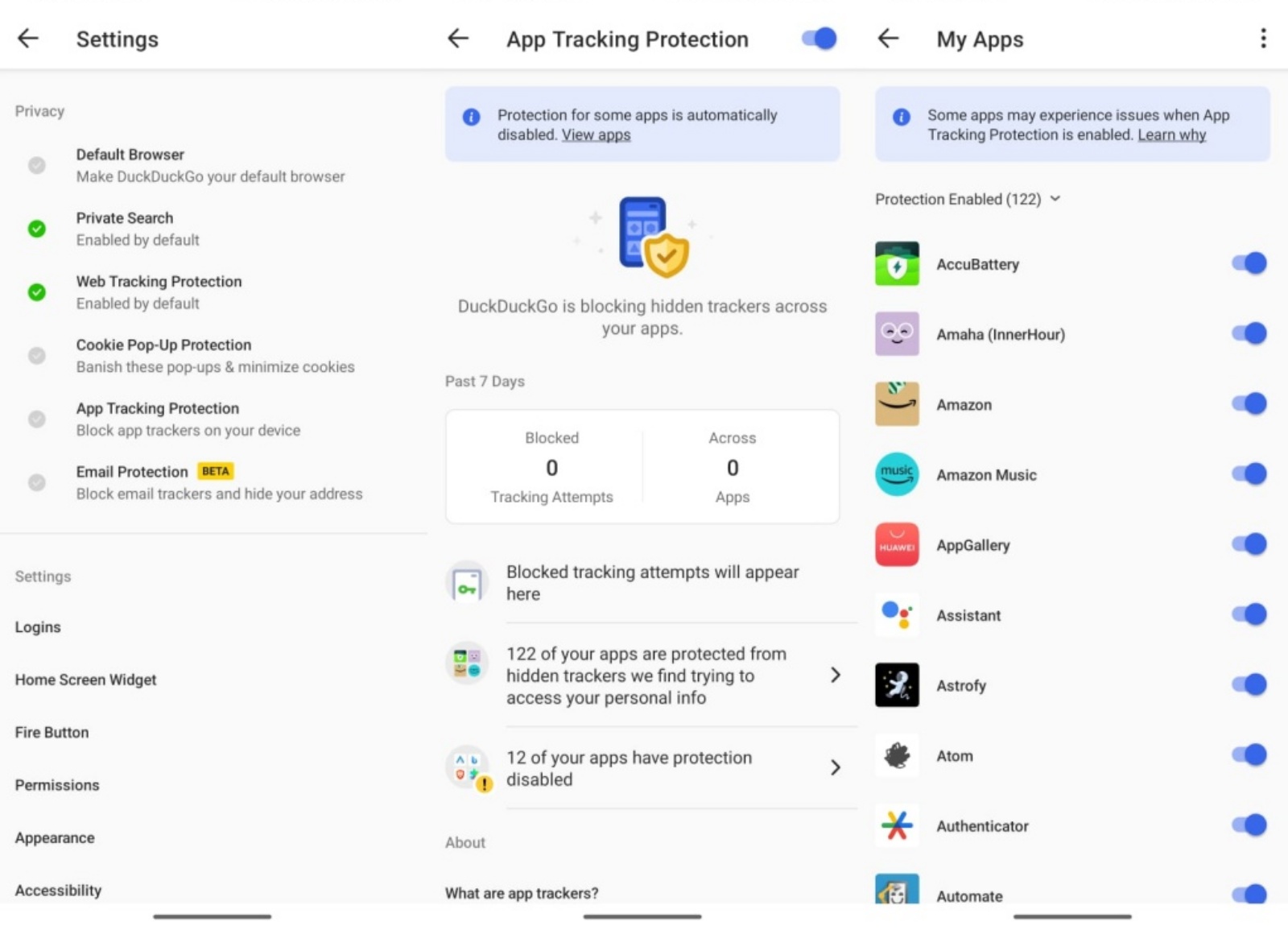Open the Automate app icon
1288x930 pixels.
tap(896, 894)
